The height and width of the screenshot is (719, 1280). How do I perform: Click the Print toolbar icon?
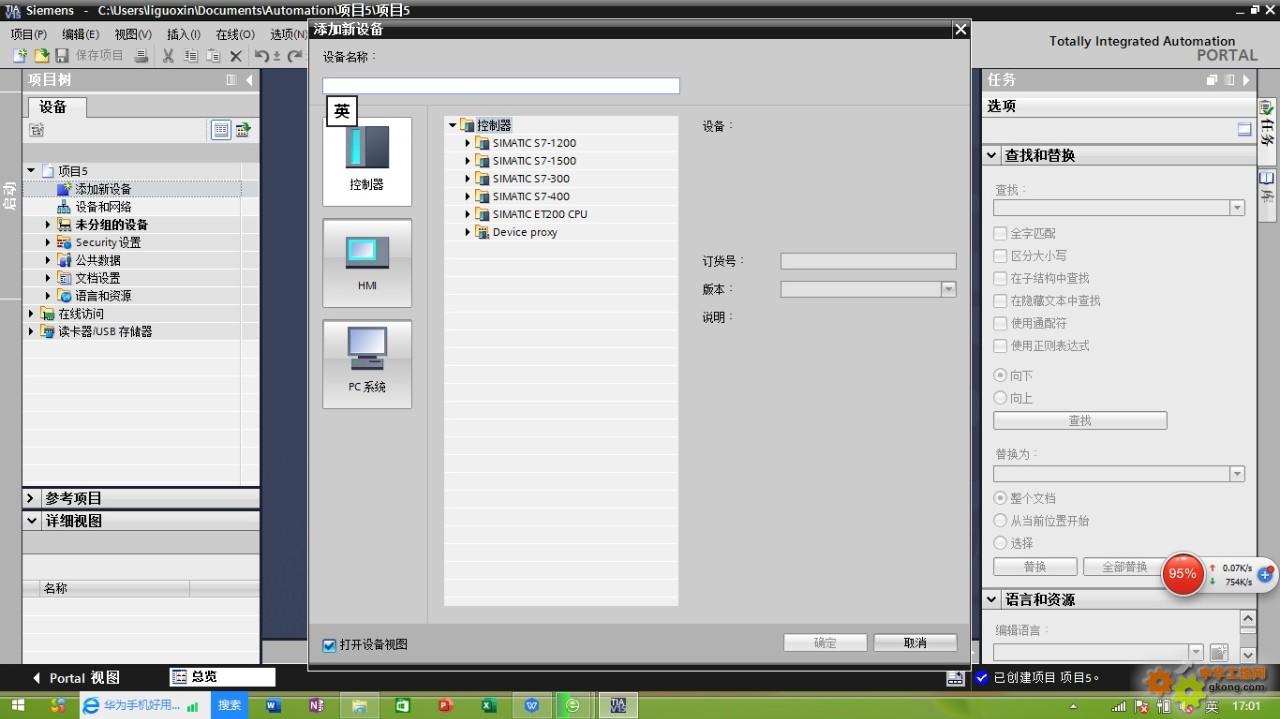(x=141, y=56)
